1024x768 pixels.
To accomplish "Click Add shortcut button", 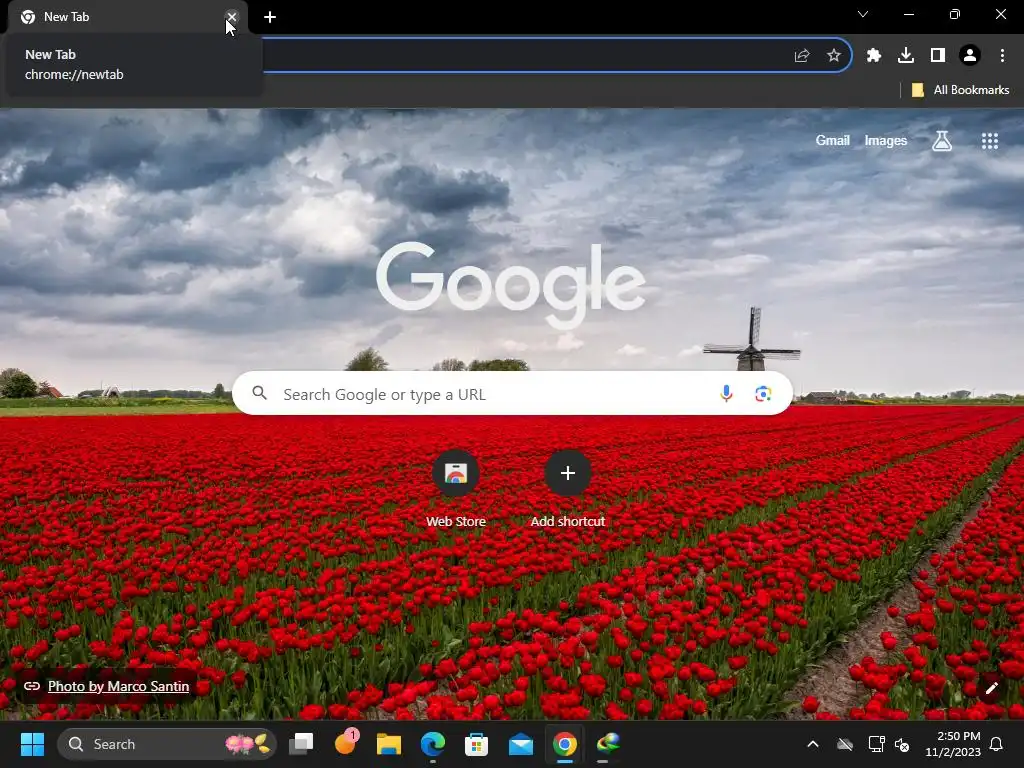I will pyautogui.click(x=568, y=490).
